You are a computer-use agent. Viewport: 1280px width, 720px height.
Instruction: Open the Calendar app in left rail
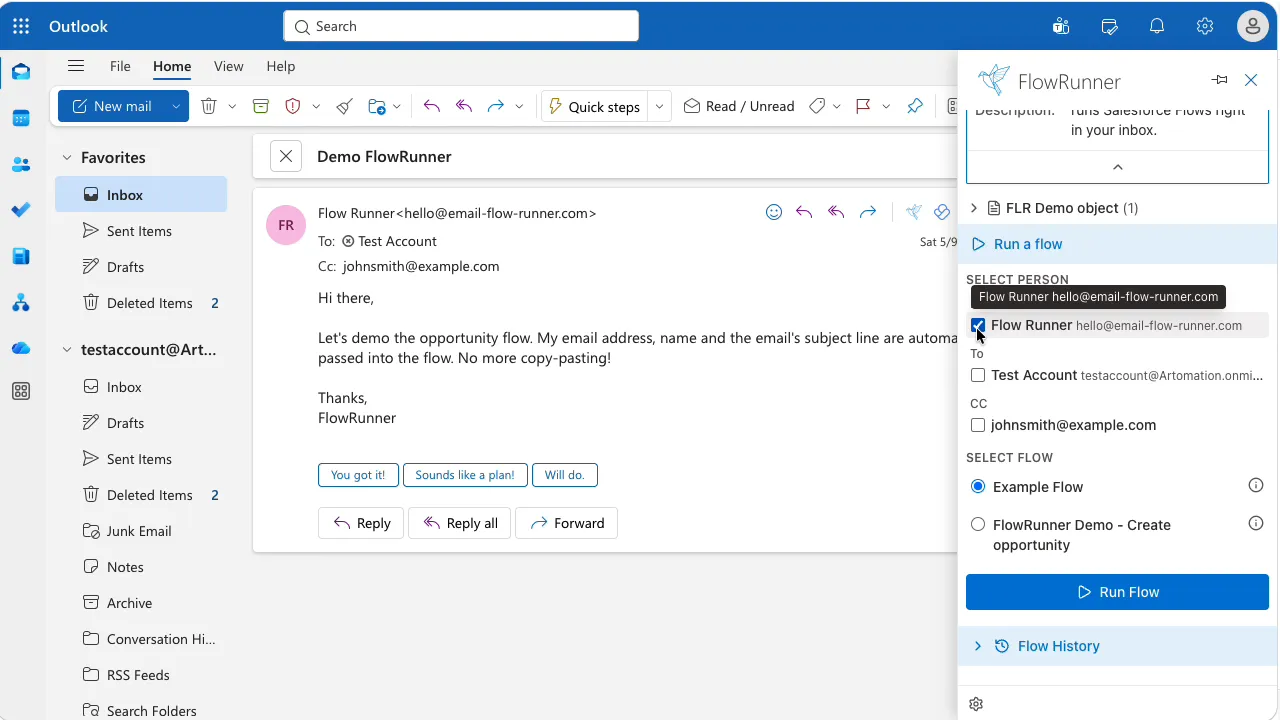pos(21,118)
